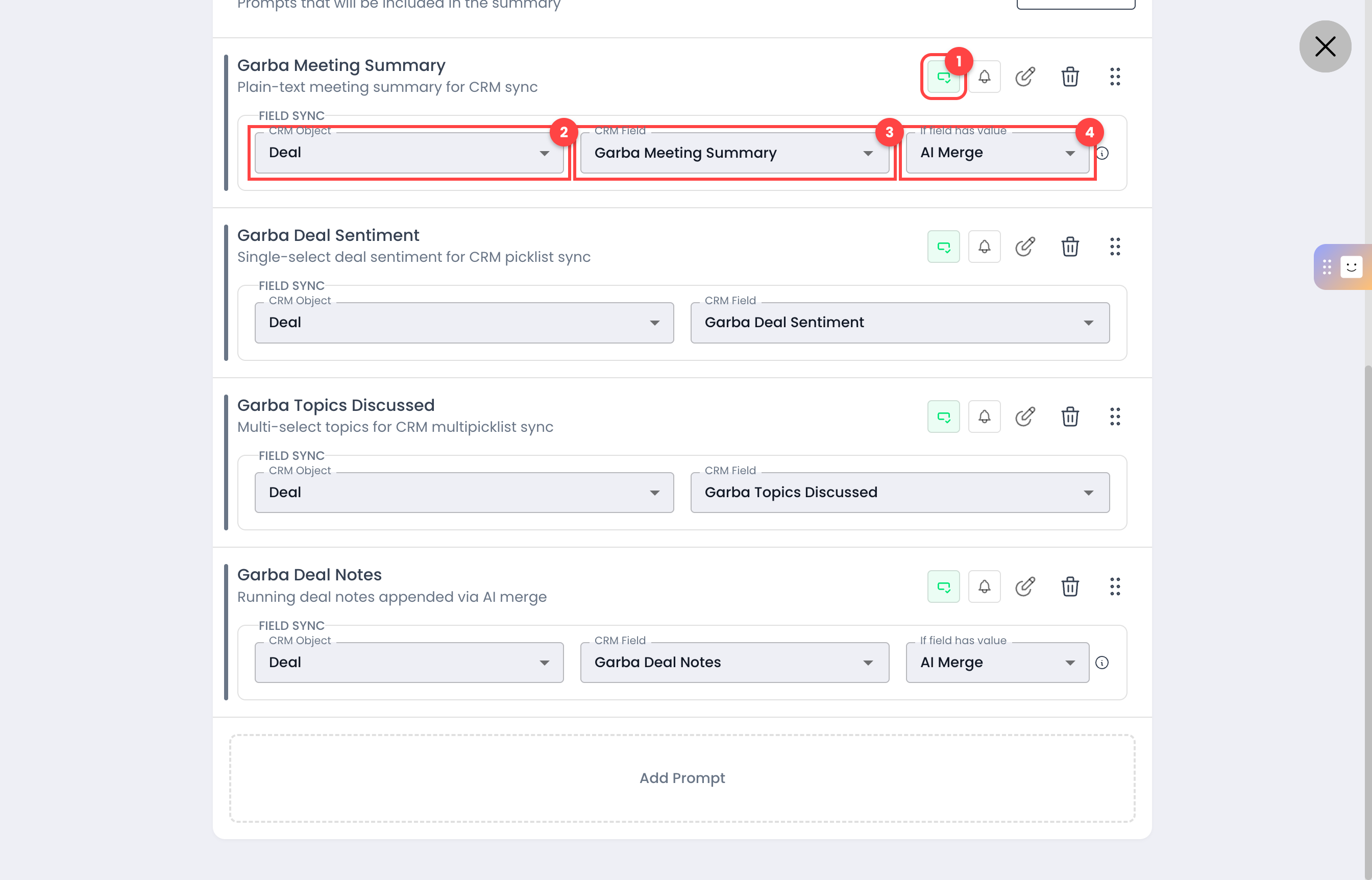Toggle CRM sync for Garba Deal Sentiment
1372x880 pixels.
pos(943,247)
